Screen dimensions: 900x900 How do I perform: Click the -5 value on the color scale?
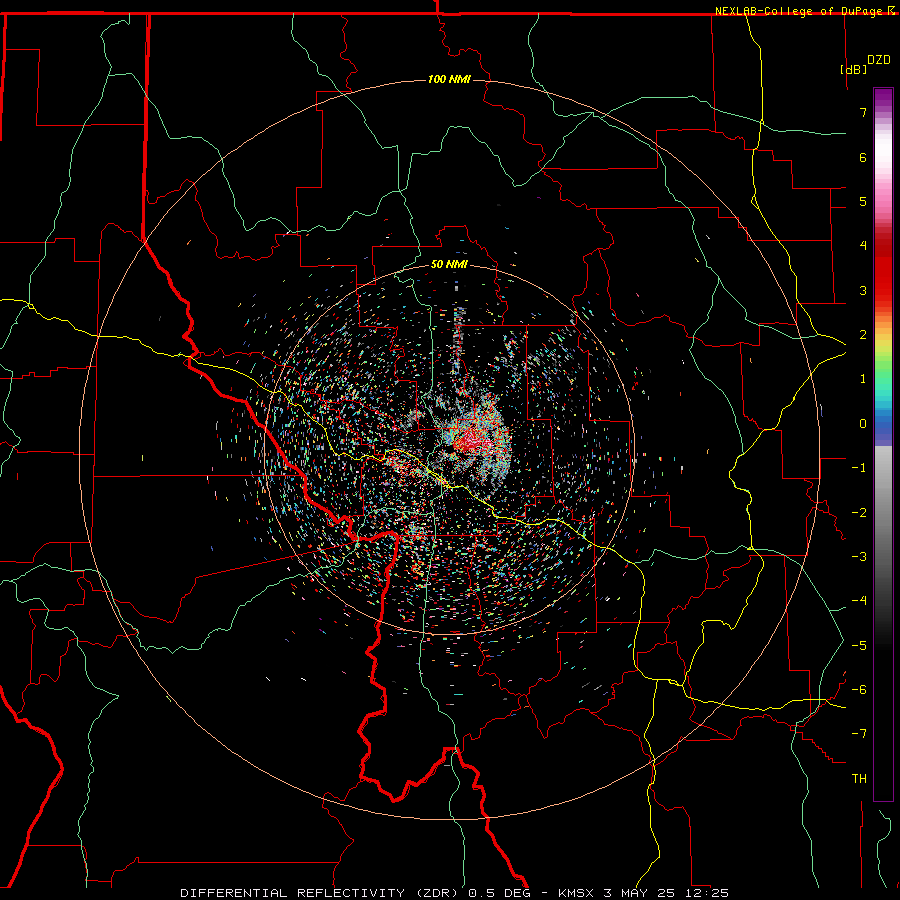point(859,646)
